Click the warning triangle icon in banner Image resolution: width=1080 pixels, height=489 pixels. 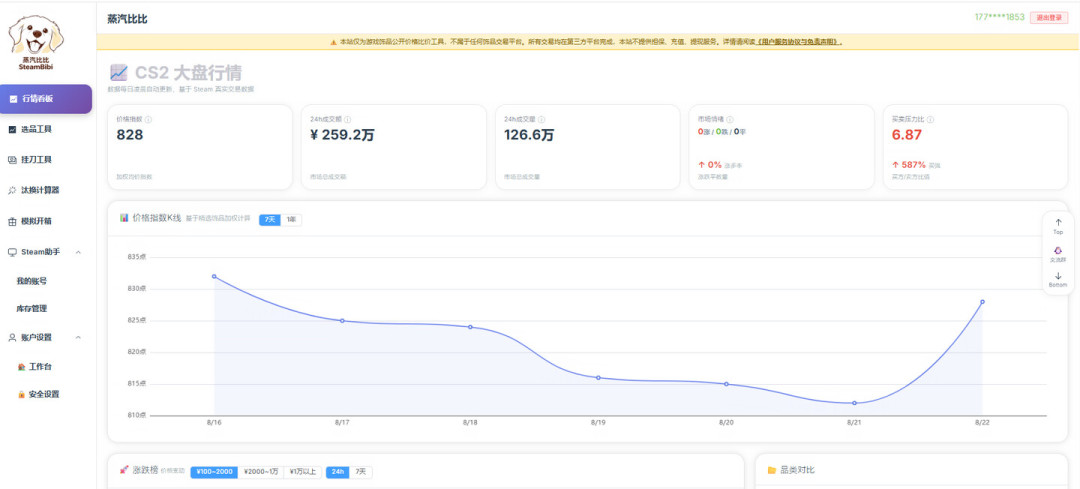(x=334, y=42)
